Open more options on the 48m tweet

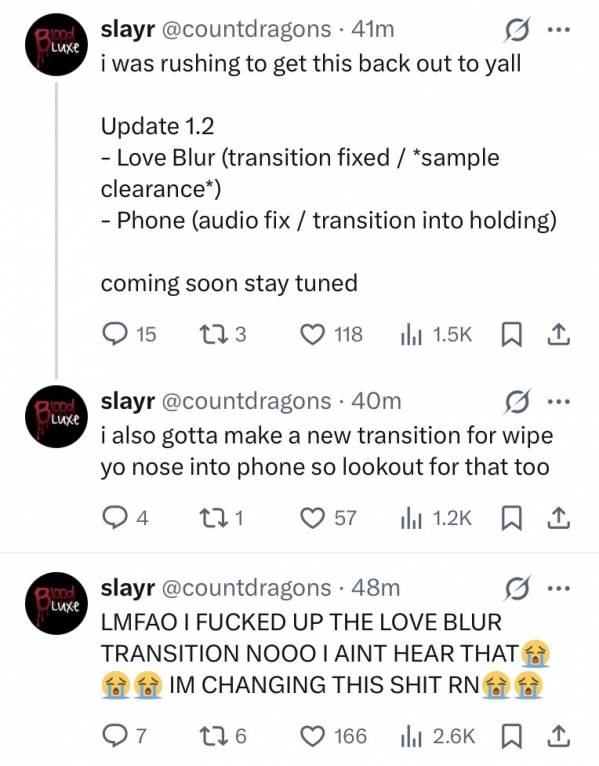[x=558, y=589]
